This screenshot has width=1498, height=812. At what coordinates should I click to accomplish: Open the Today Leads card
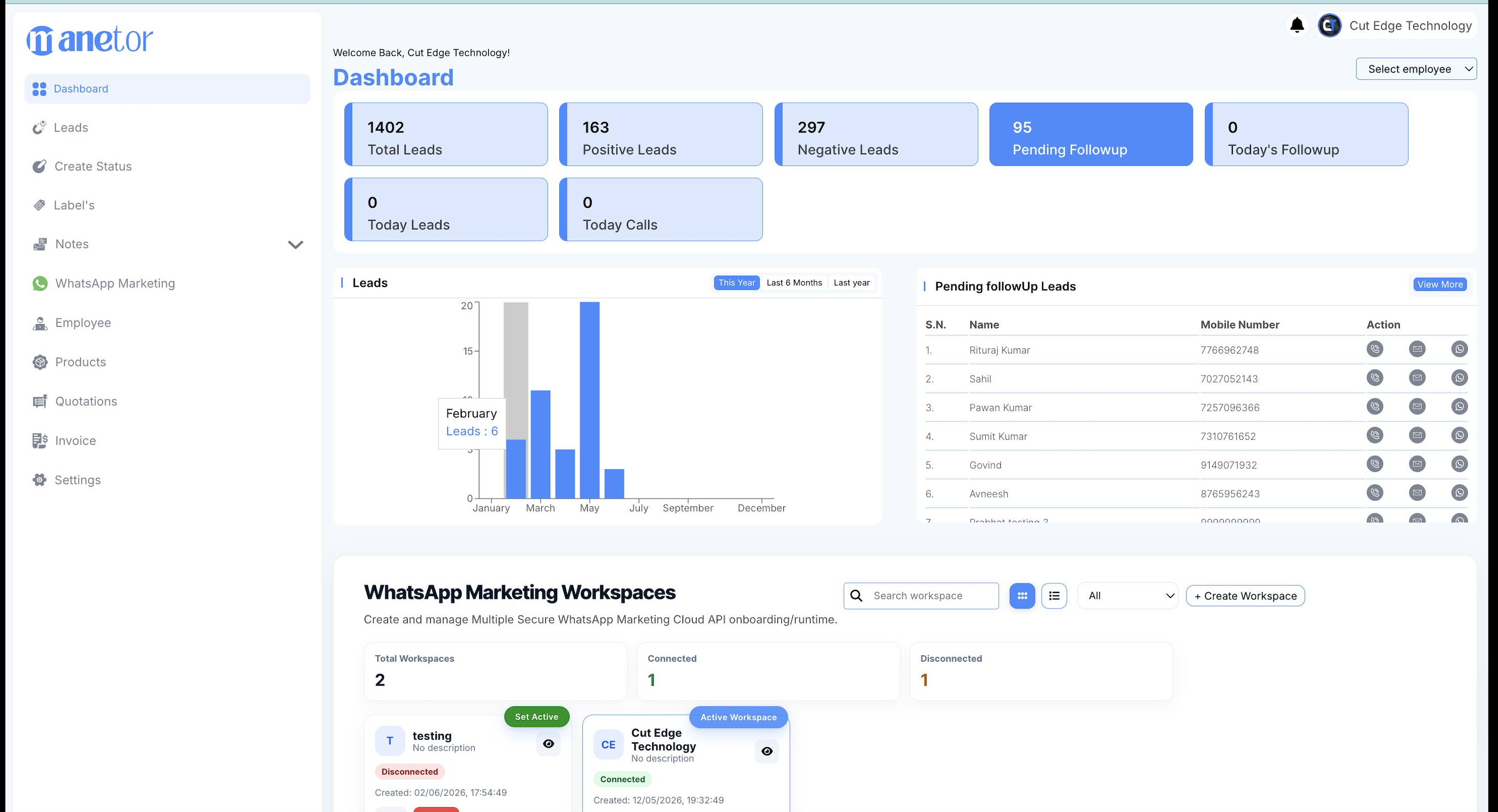tap(446, 209)
